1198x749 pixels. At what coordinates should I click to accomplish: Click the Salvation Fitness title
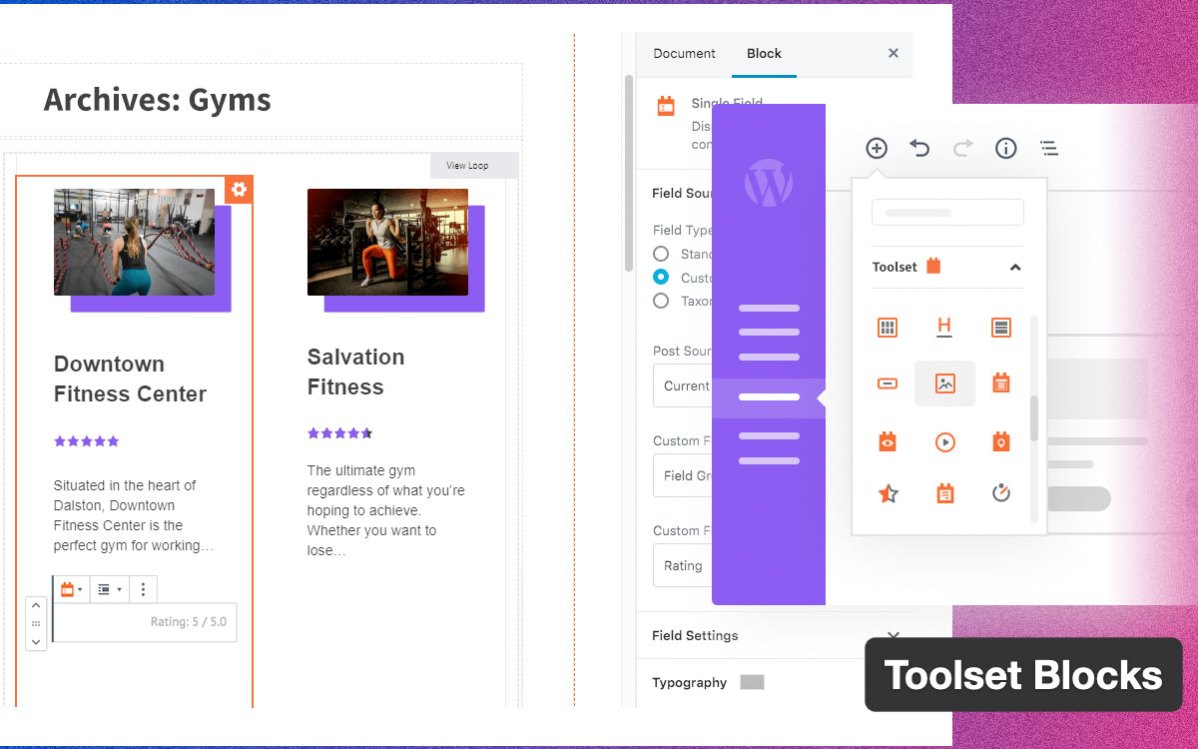[x=356, y=371]
